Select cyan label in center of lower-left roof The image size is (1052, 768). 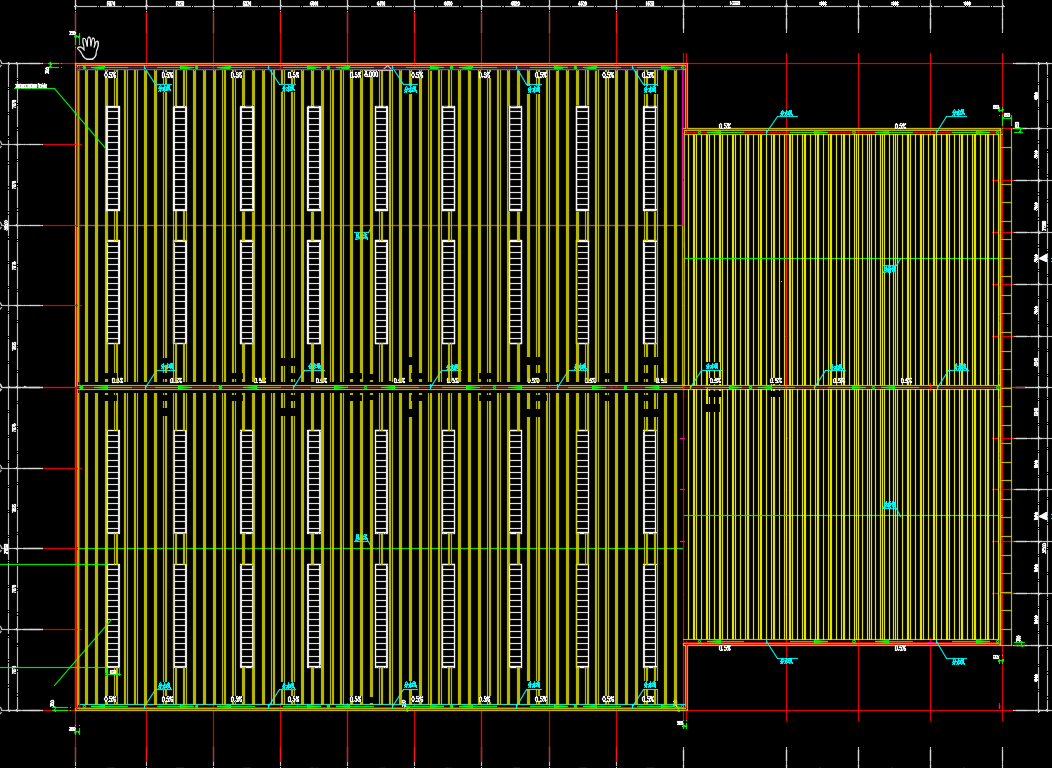point(362,538)
